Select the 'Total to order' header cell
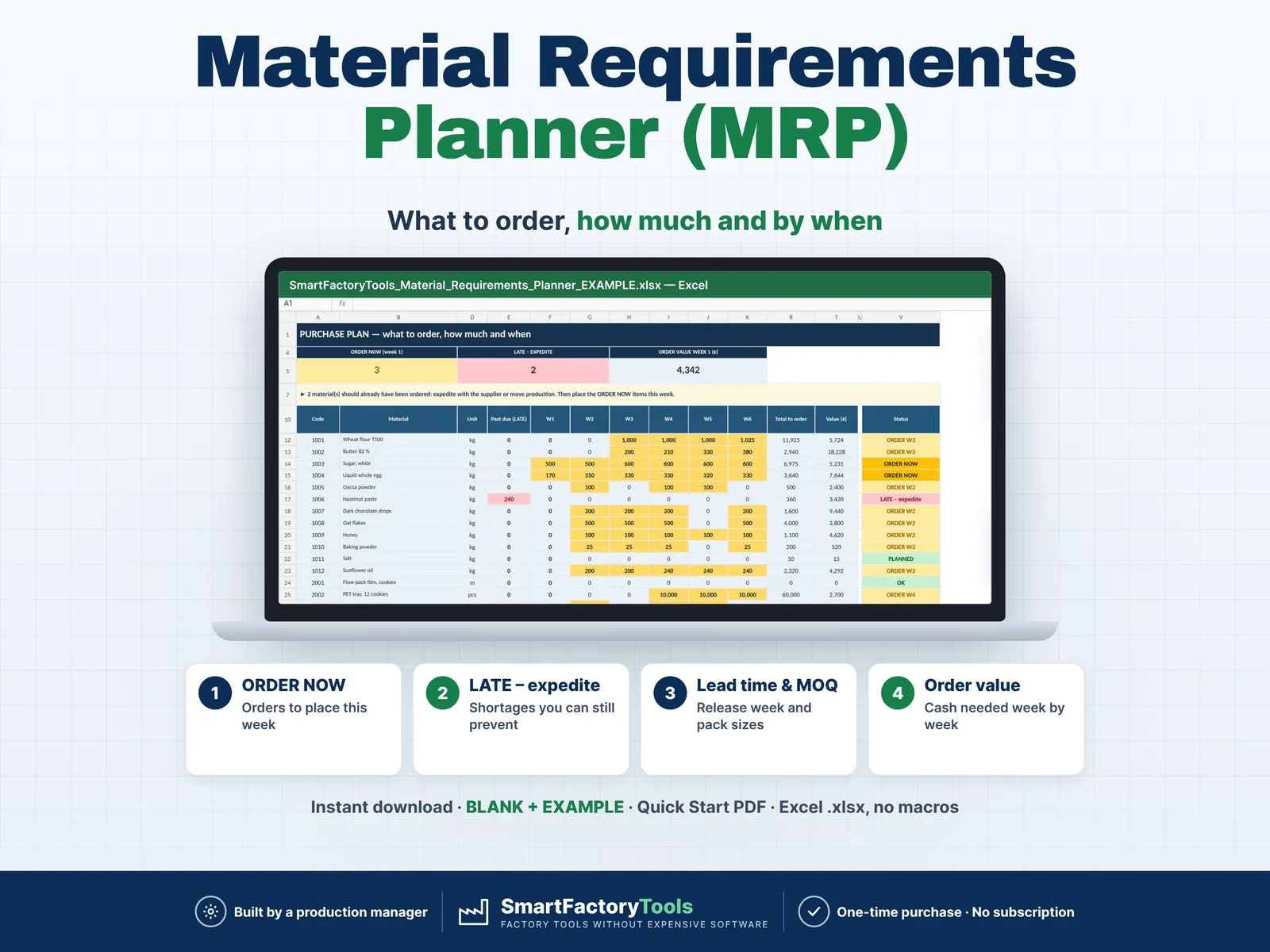This screenshot has height=952, width=1270. click(x=791, y=419)
